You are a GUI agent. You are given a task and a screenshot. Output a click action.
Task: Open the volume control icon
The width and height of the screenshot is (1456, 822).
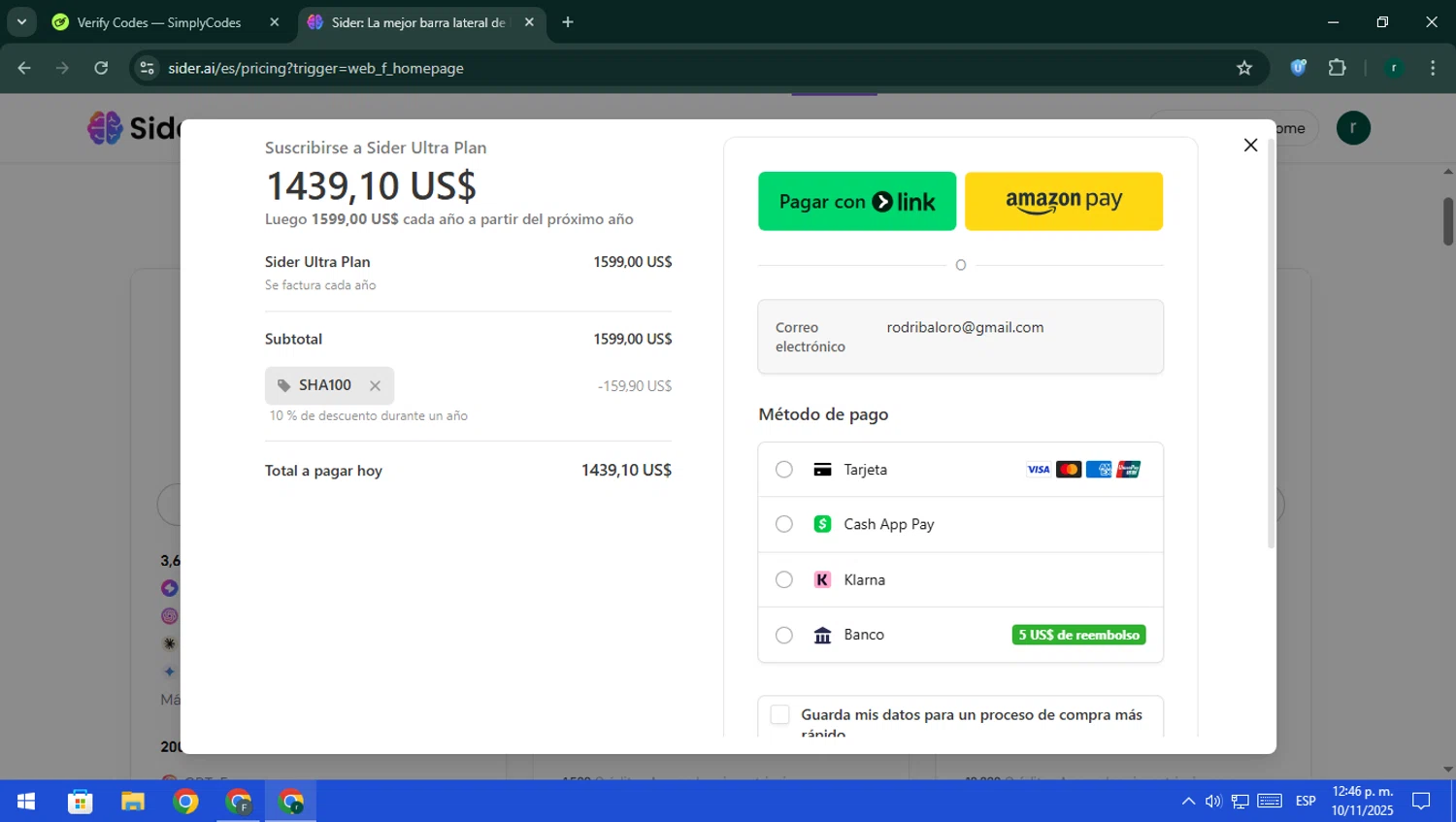pos(1213,802)
